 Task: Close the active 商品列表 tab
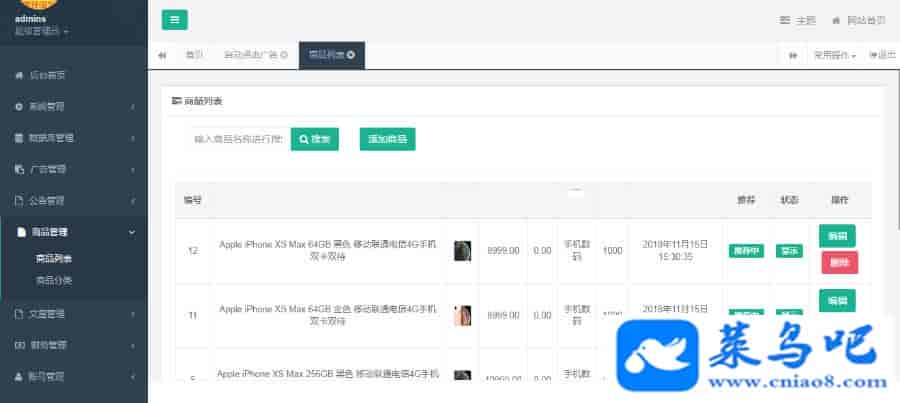(x=351, y=55)
